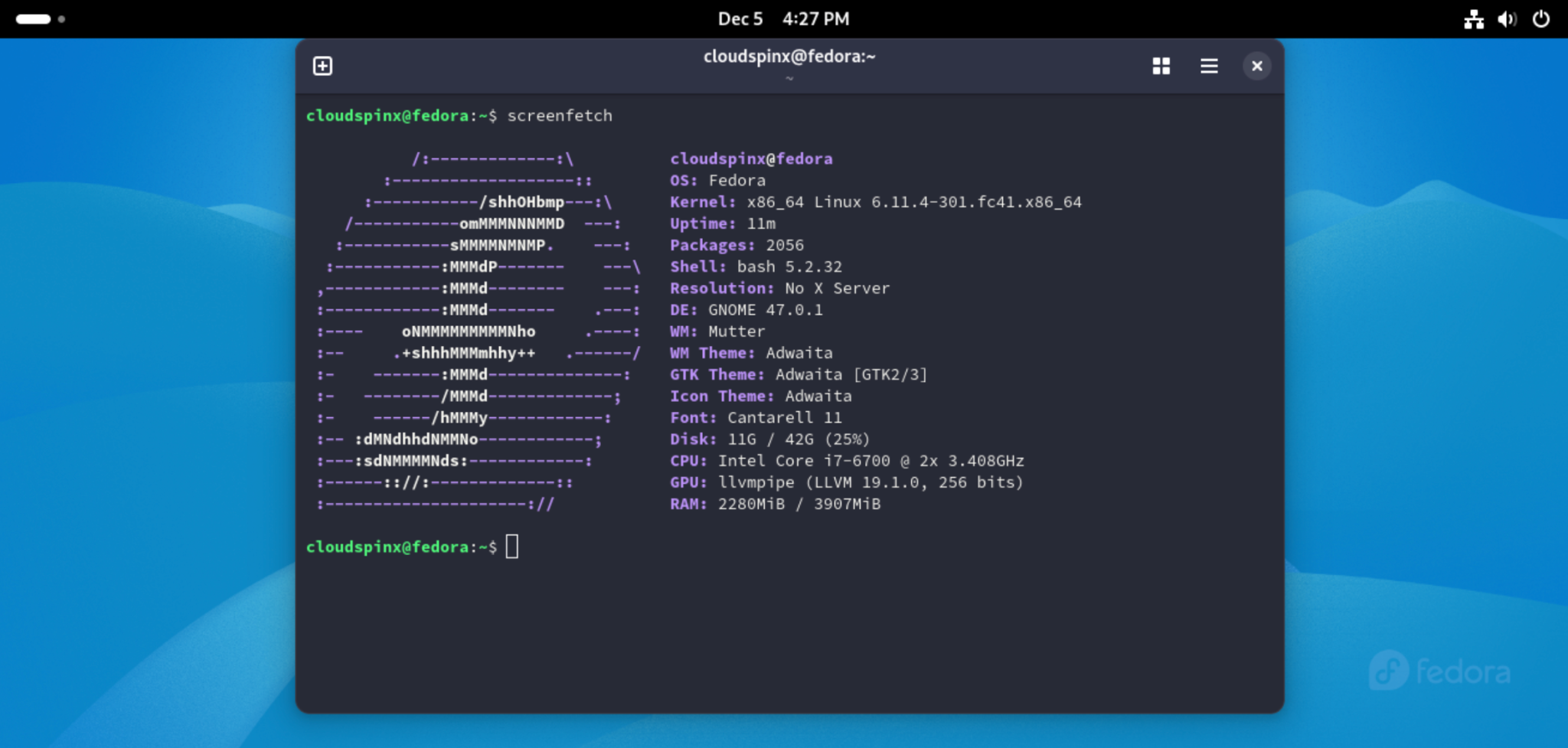Click the Fedora logo watermark on desktop
The width and height of the screenshot is (1568, 748).
coord(1439,670)
